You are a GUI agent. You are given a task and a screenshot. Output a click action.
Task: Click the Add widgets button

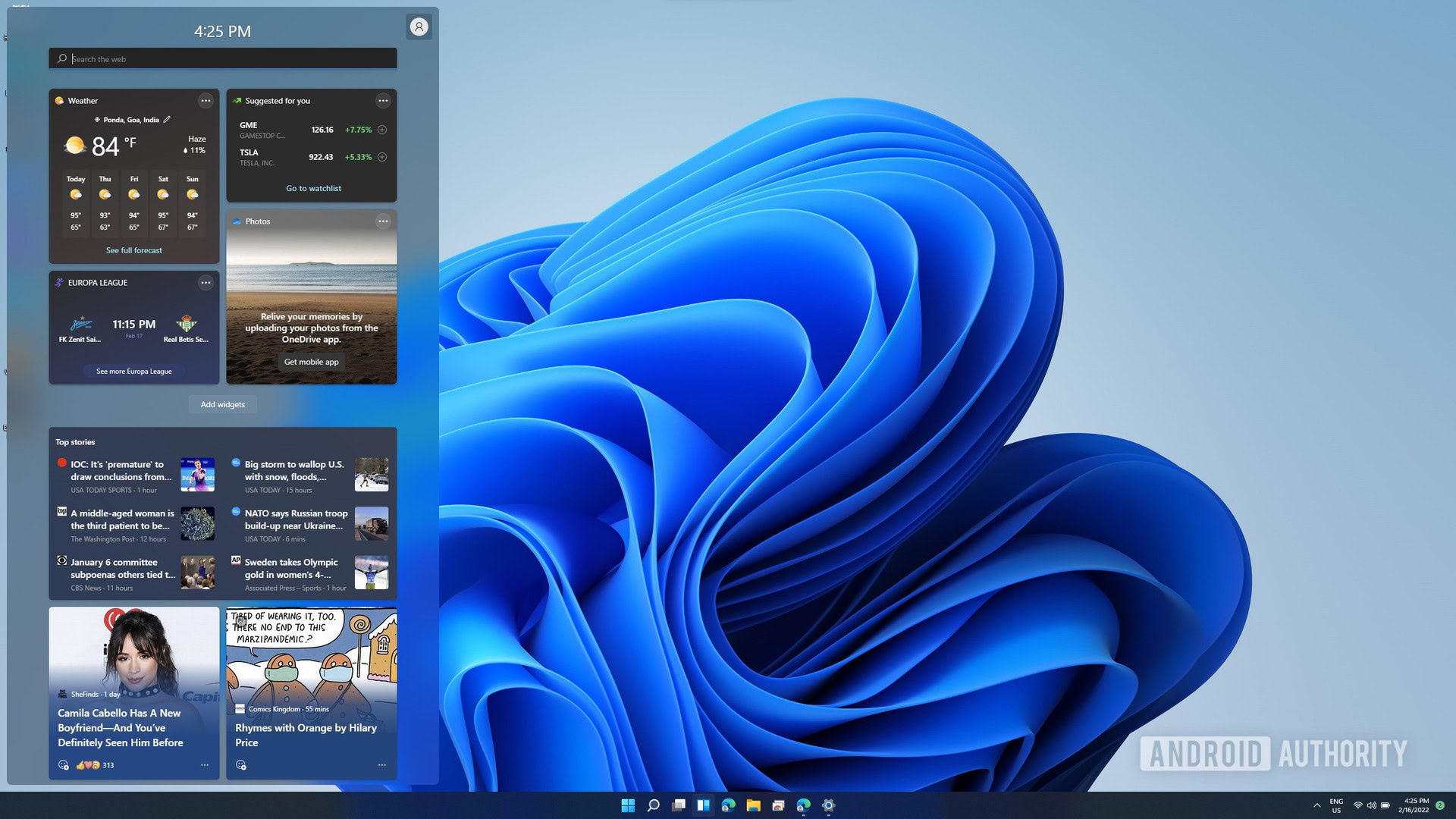click(222, 404)
